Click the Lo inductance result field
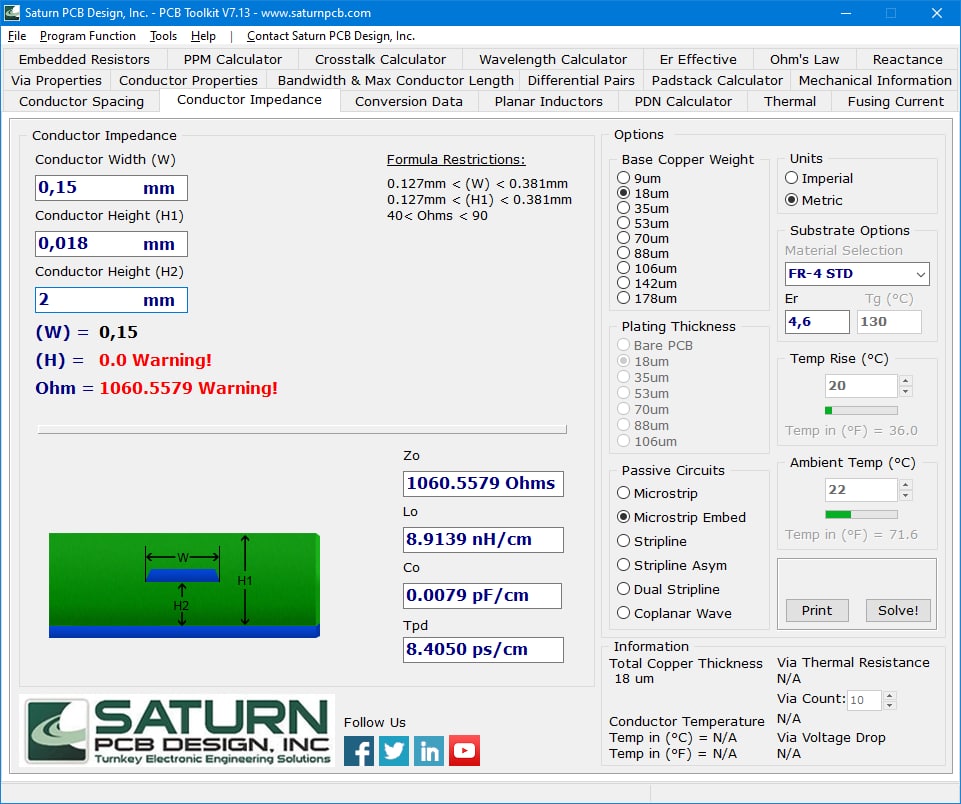Viewport: 961px width, 804px height. [x=483, y=540]
